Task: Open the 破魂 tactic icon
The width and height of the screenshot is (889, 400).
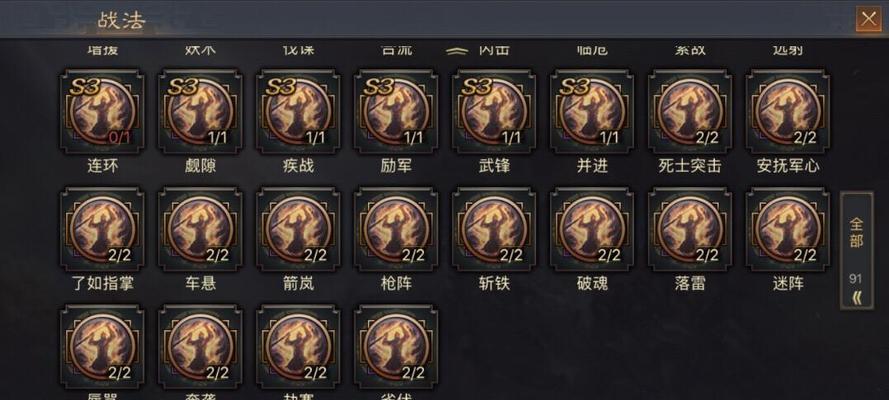Action: tap(592, 229)
